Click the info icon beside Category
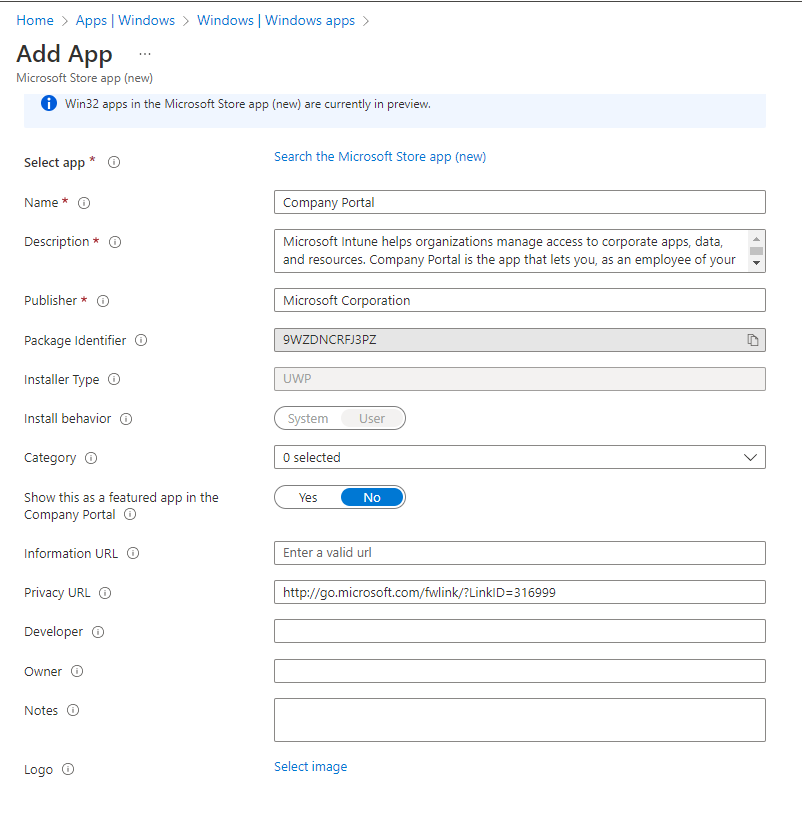The width and height of the screenshot is (802, 821). click(91, 458)
